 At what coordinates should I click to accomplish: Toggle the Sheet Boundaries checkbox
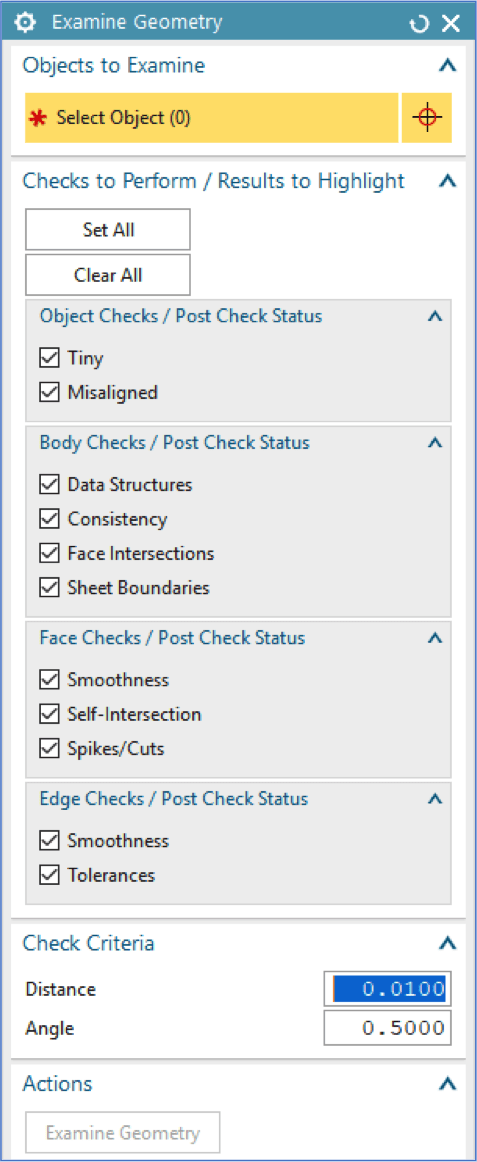50,588
